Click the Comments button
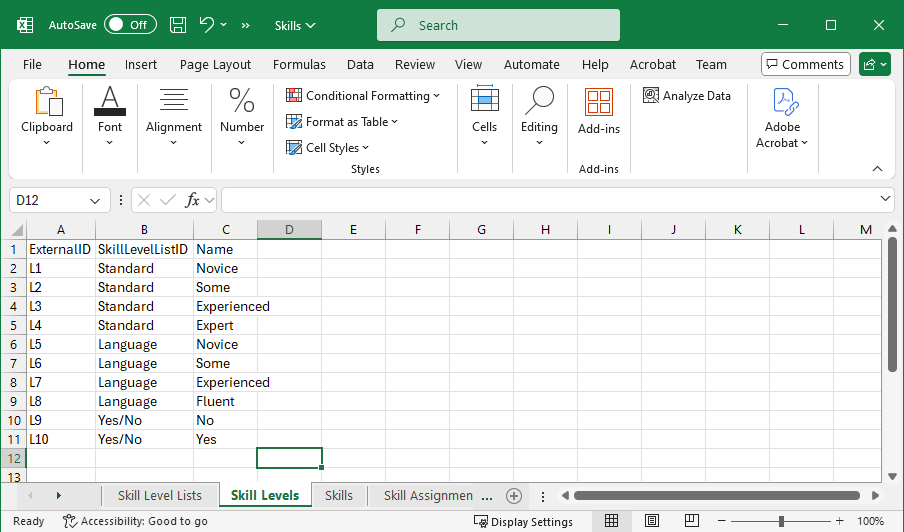Screen dimensions: 904x532 click(805, 64)
